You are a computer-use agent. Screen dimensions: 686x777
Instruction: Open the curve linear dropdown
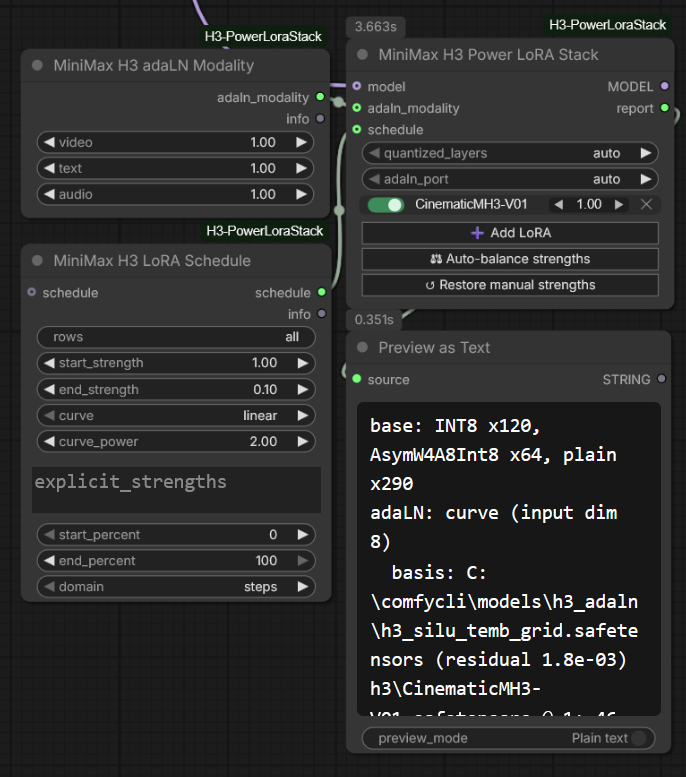point(176,415)
